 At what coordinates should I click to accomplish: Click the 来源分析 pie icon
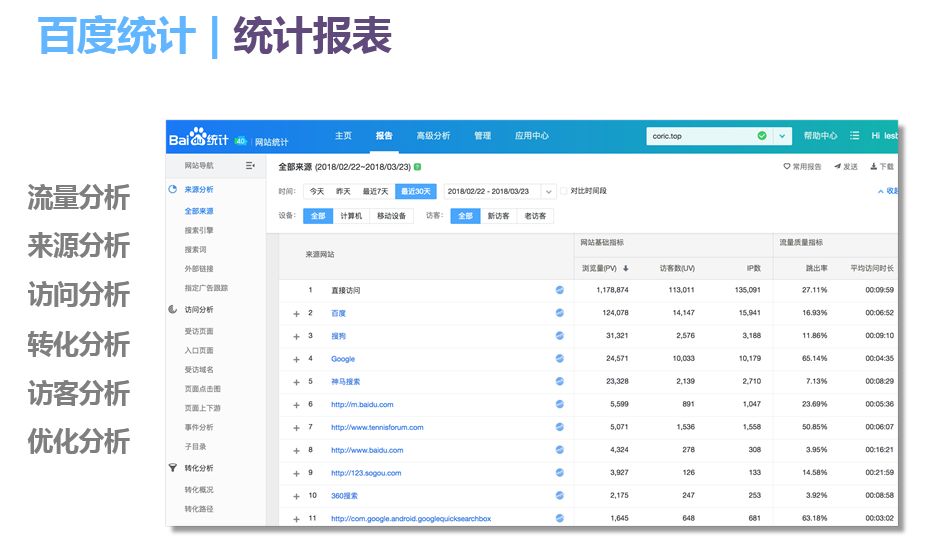tap(172, 189)
